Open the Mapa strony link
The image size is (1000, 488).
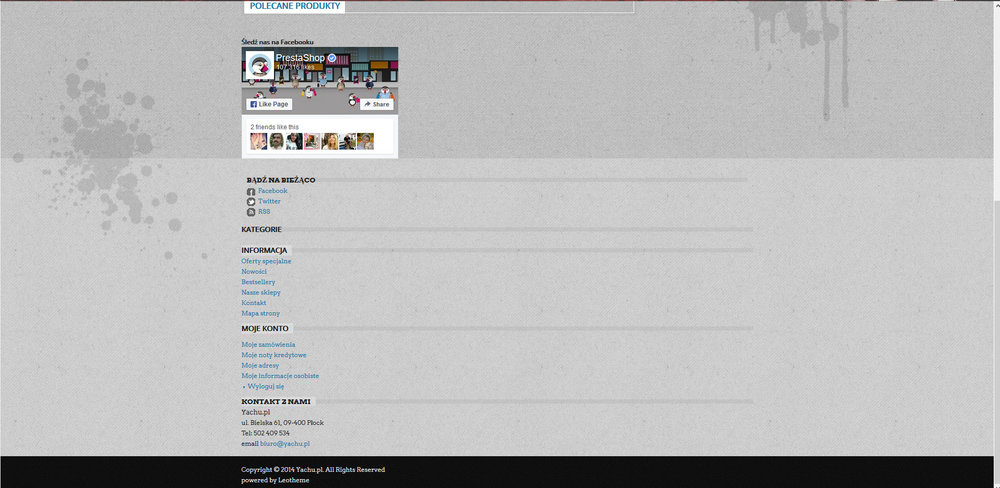[x=260, y=313]
